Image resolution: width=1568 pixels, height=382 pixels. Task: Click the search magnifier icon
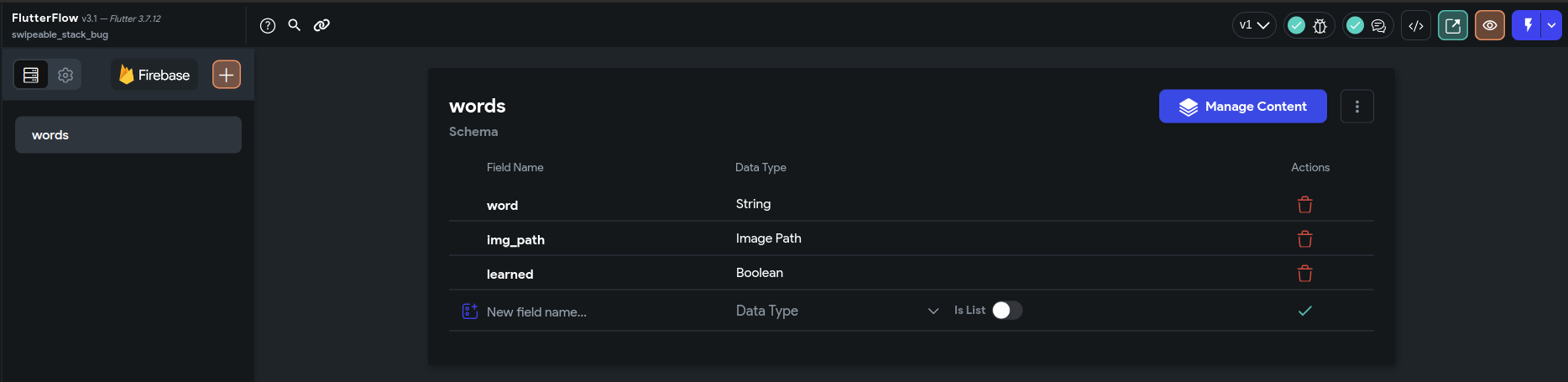pyautogui.click(x=295, y=25)
